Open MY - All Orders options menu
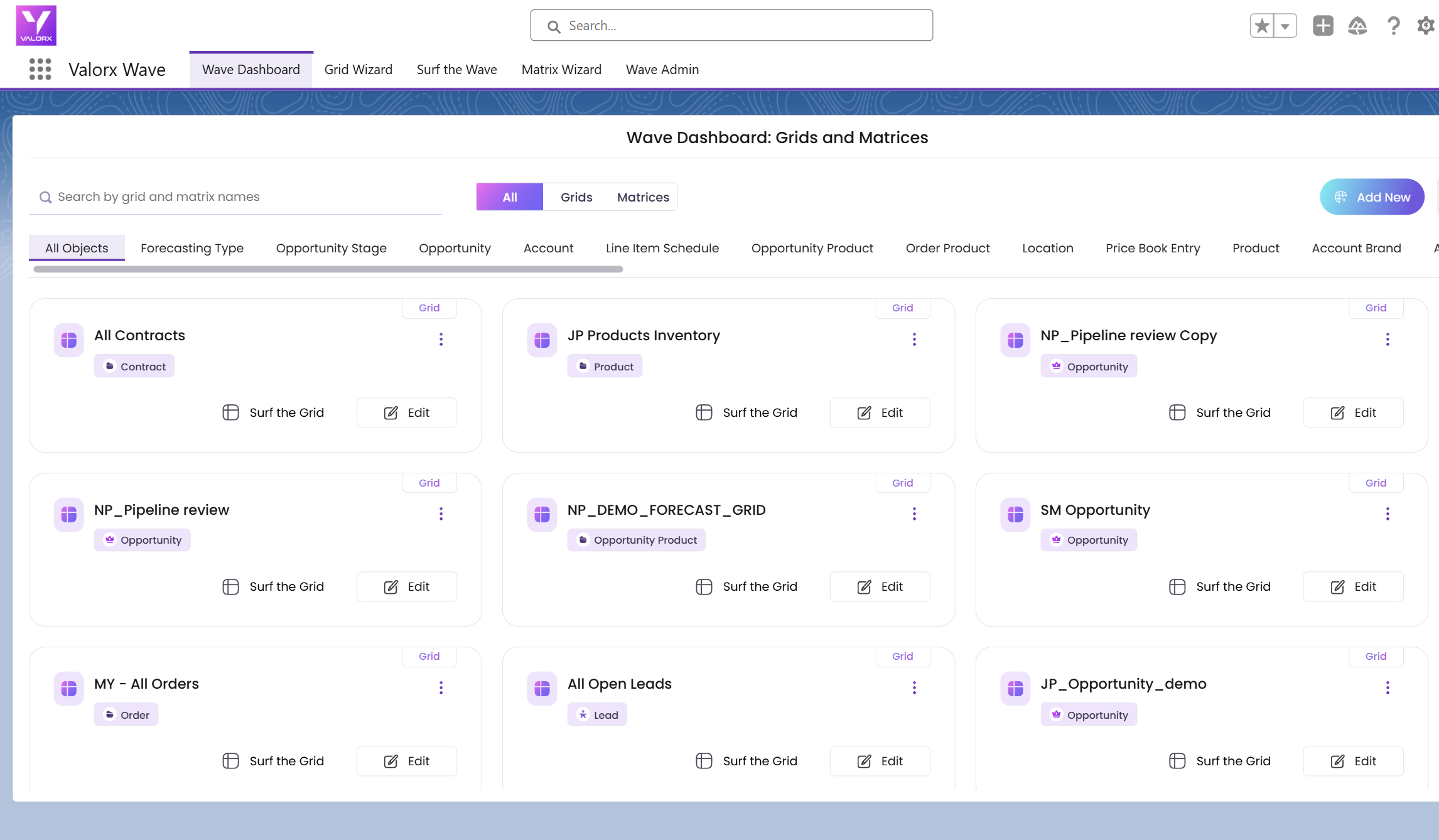Viewport: 1439px width, 840px height. click(441, 687)
